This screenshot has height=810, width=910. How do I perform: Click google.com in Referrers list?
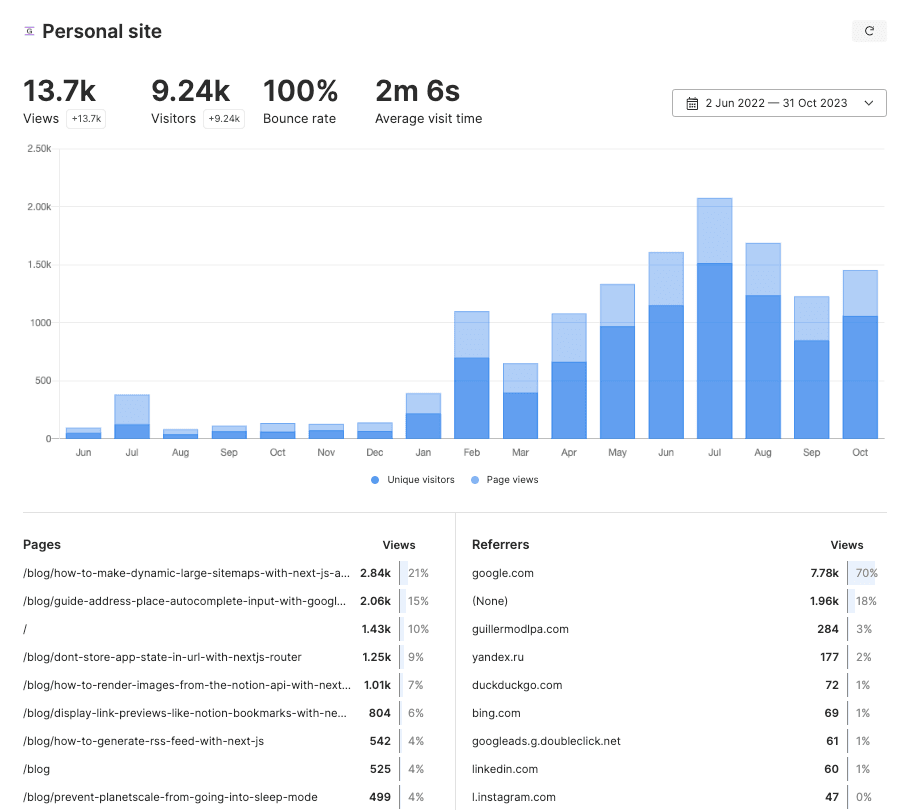click(x=503, y=573)
